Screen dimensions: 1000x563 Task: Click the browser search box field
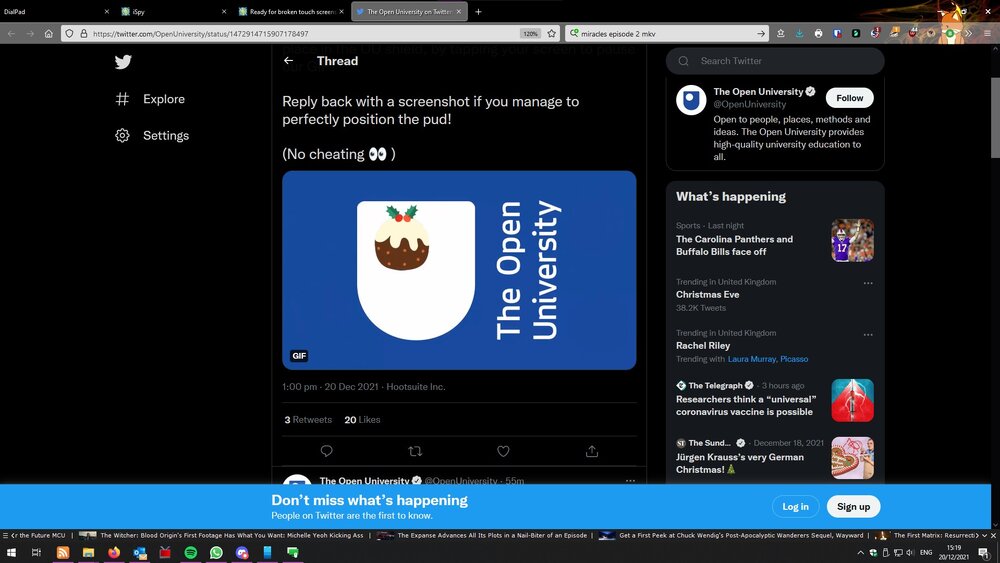(666, 33)
